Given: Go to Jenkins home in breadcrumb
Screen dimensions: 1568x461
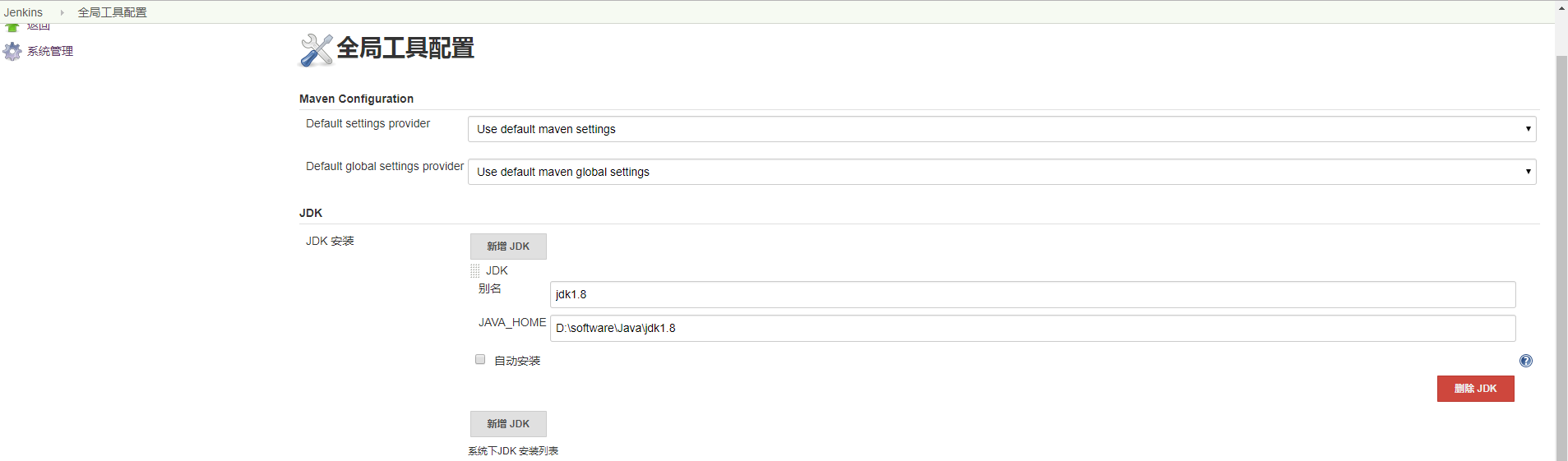Looking at the screenshot, I should [23, 12].
